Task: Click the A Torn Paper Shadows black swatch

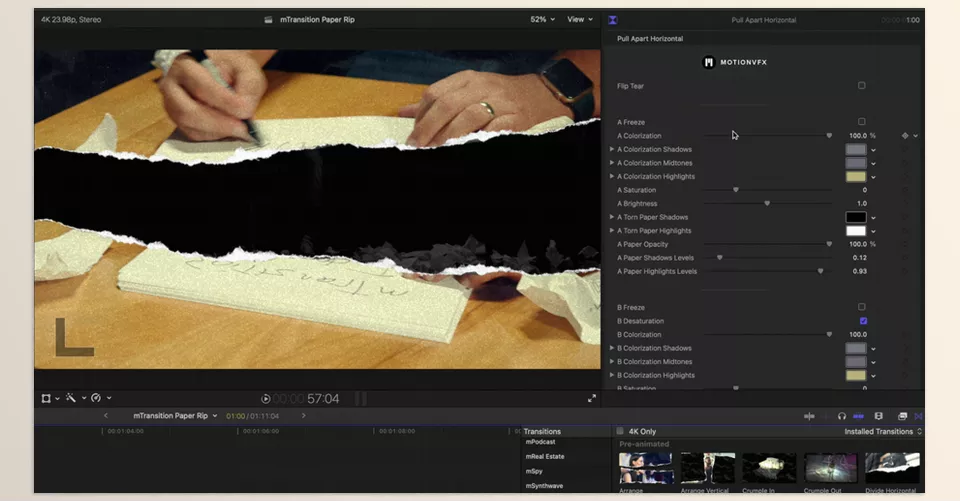Action: 856,217
